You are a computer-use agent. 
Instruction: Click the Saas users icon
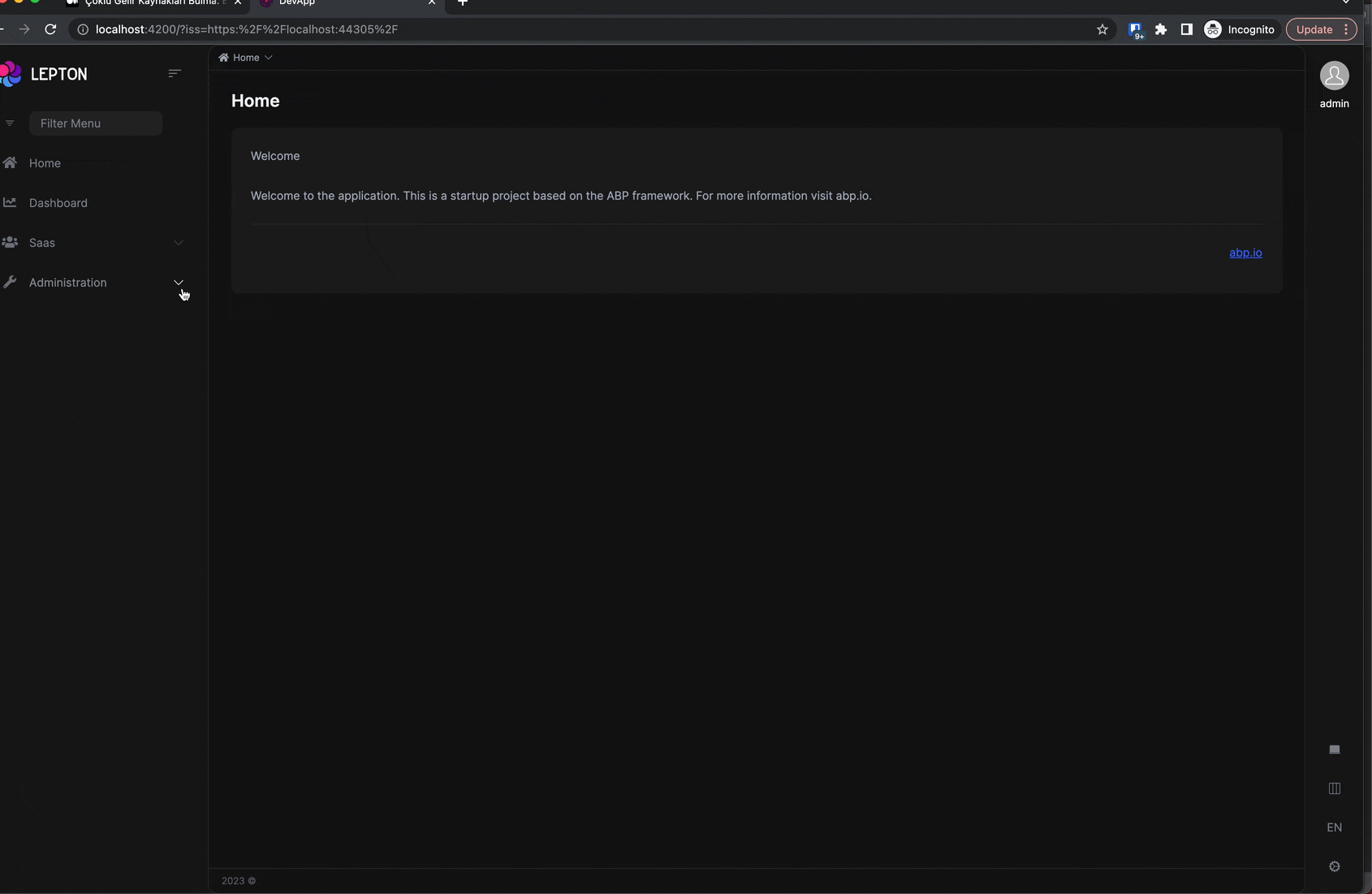[10, 243]
